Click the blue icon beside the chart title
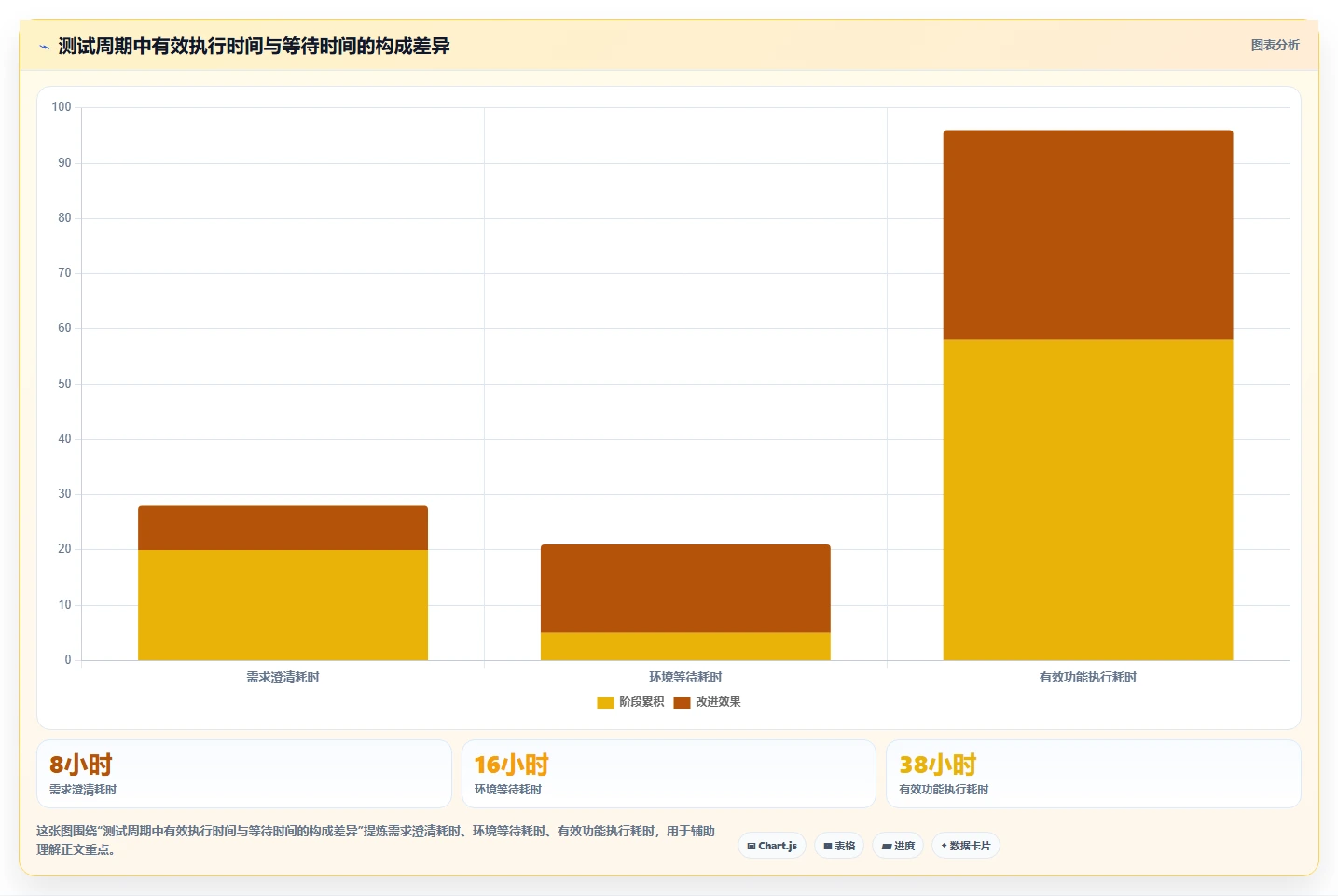This screenshot has width=1338, height=896. tap(44, 47)
